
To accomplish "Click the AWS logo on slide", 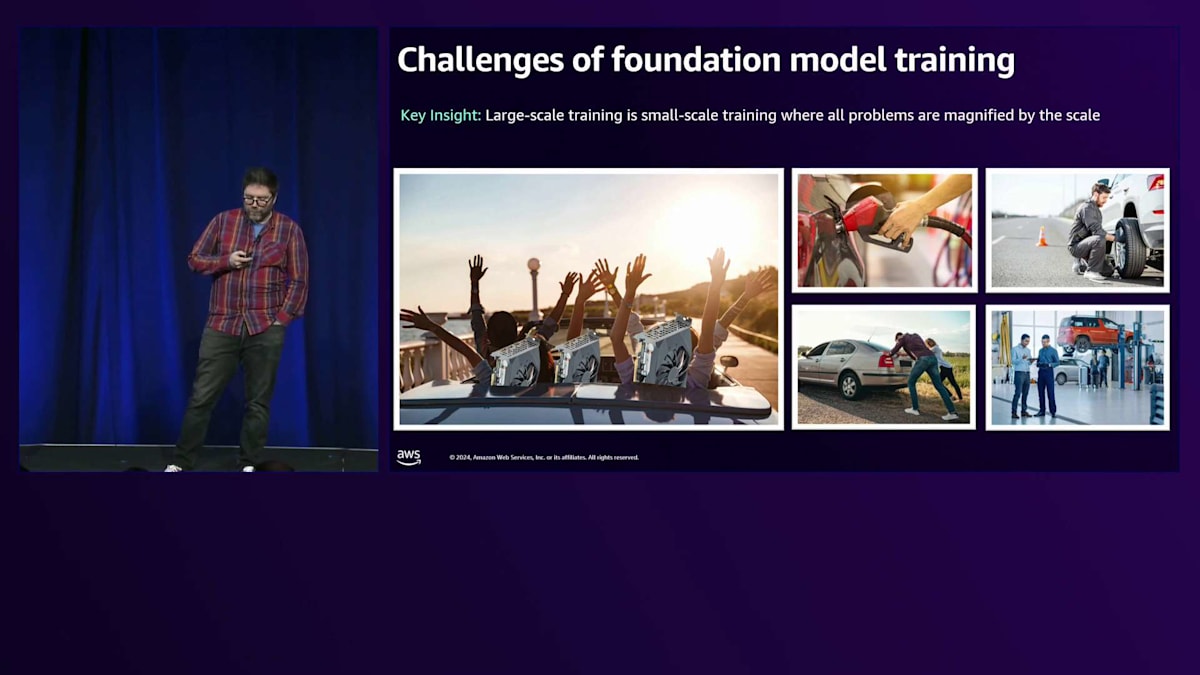I will (408, 457).
